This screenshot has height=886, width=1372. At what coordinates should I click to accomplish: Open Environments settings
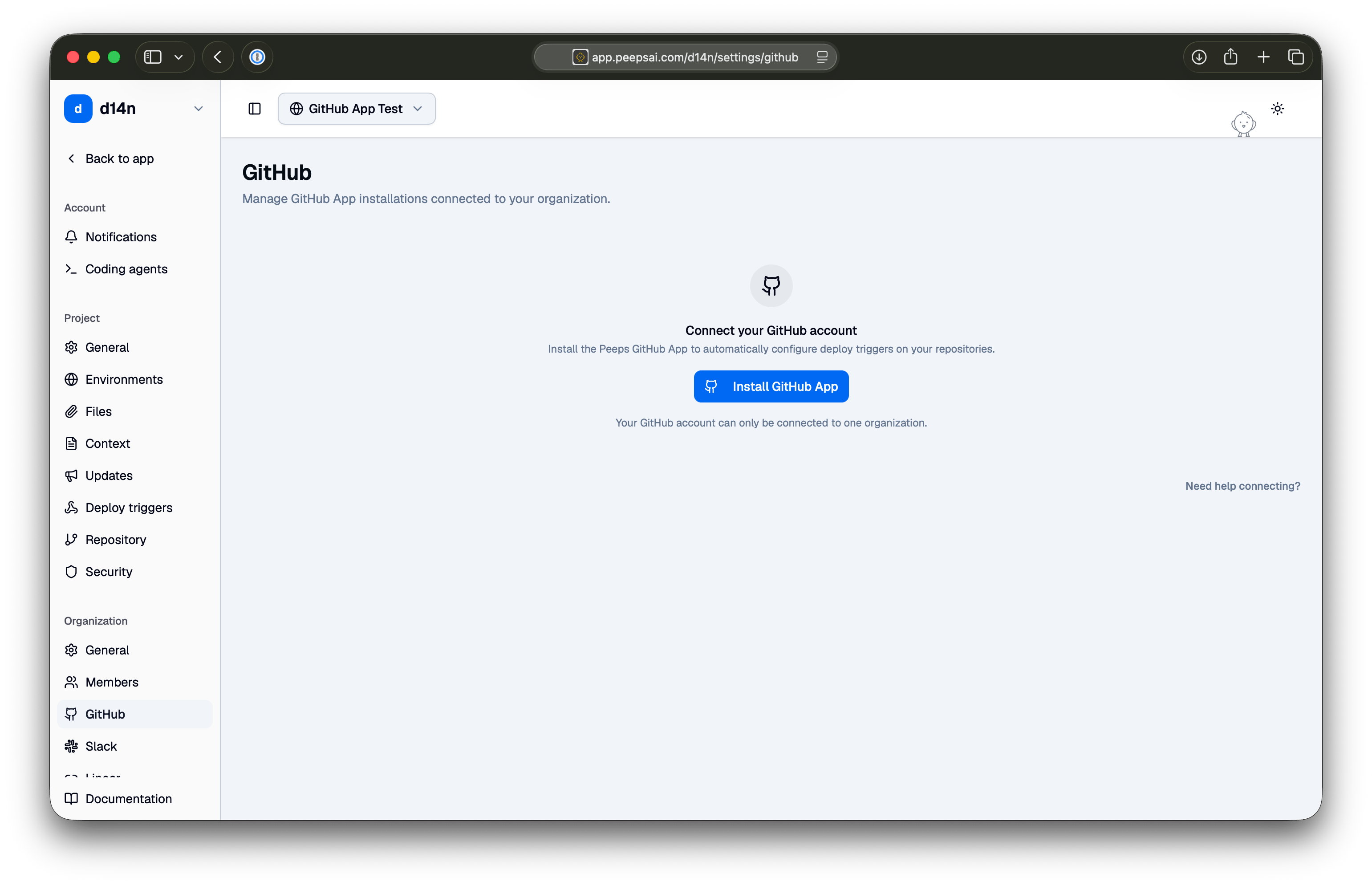pyautogui.click(x=134, y=379)
